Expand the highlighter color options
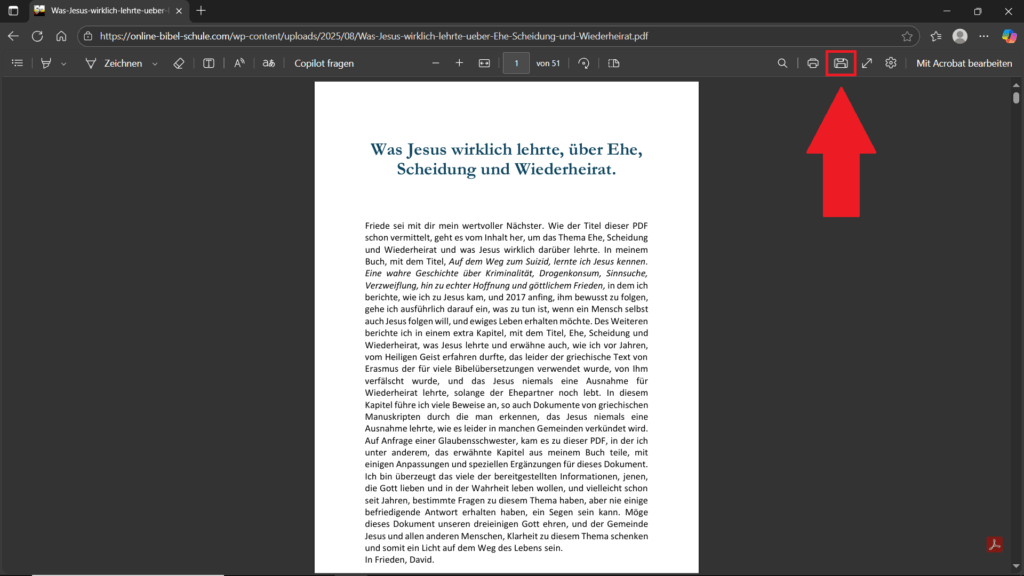 pos(63,64)
